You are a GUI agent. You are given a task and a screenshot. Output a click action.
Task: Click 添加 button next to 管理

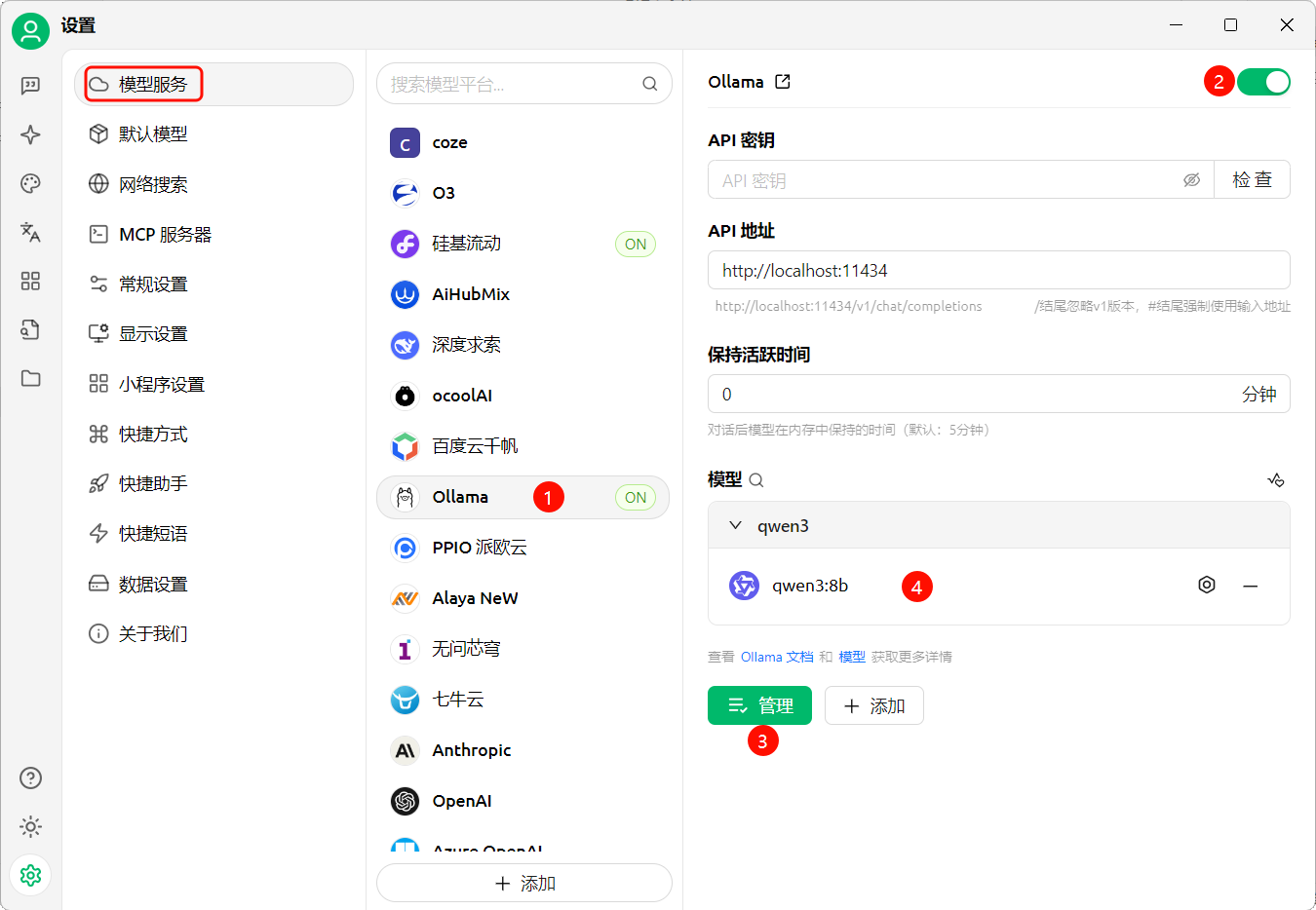(x=874, y=705)
